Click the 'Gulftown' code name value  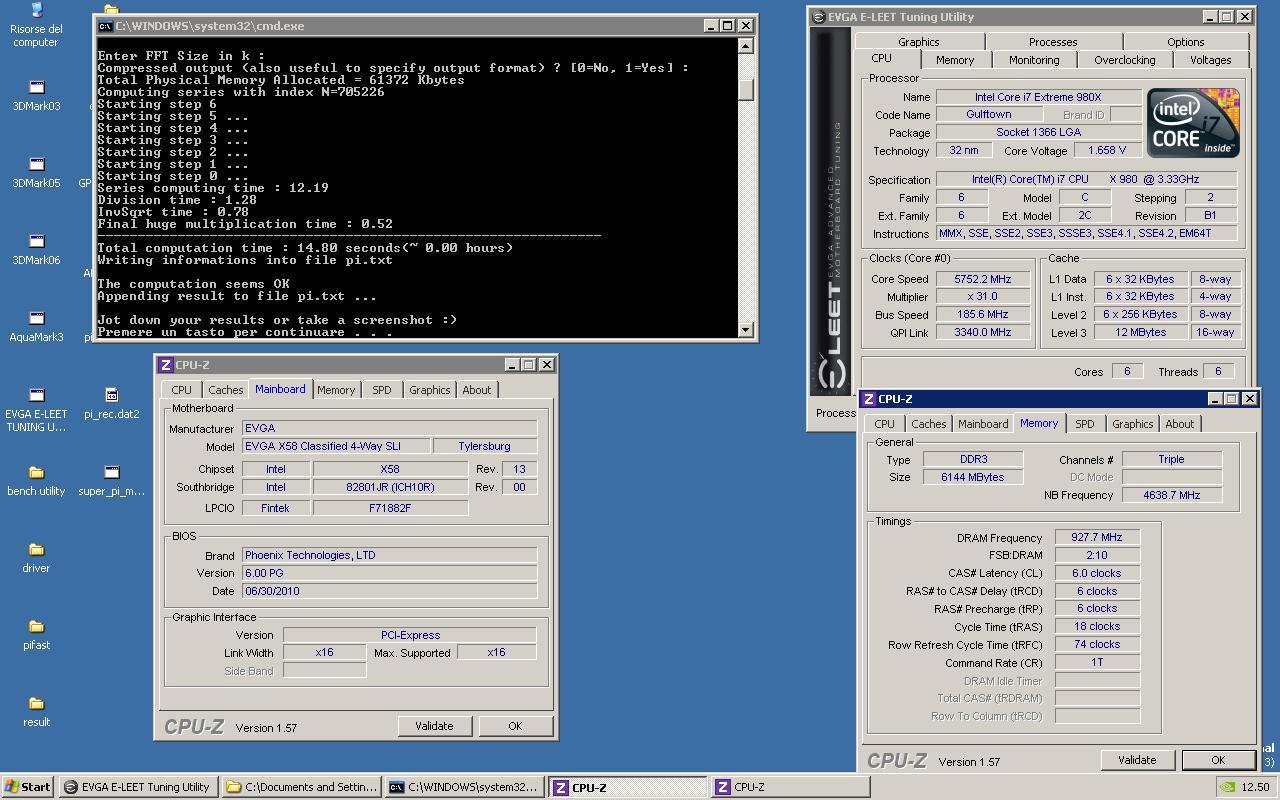pos(988,115)
